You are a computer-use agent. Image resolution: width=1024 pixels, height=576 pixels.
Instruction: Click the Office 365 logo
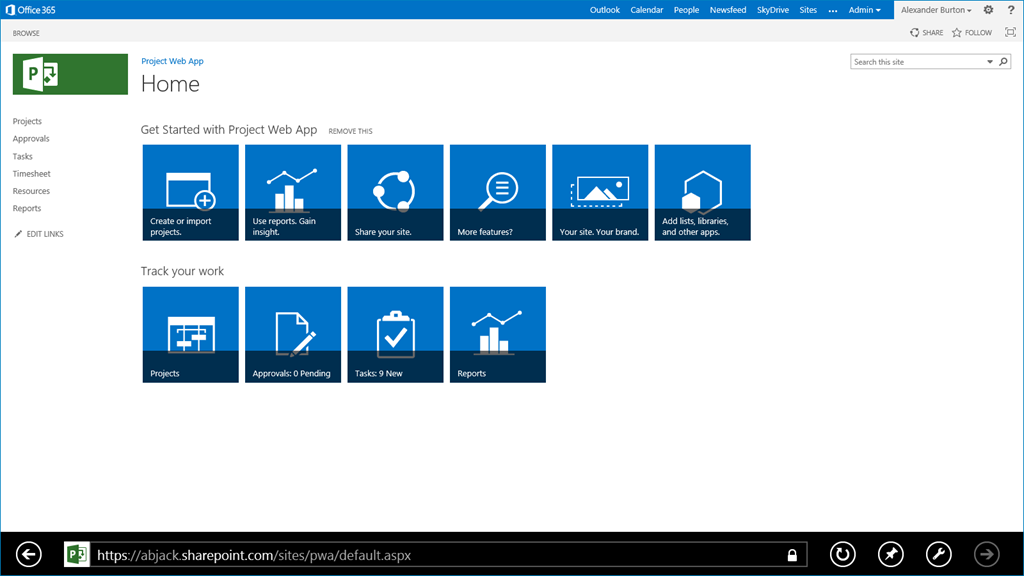pos(31,10)
